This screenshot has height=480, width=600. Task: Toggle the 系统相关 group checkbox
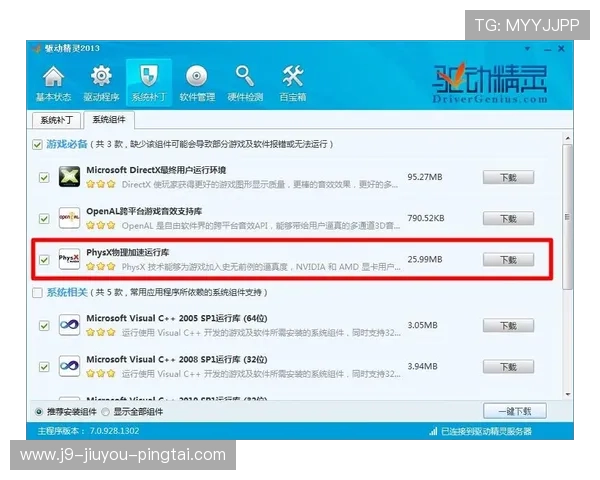(x=37, y=293)
